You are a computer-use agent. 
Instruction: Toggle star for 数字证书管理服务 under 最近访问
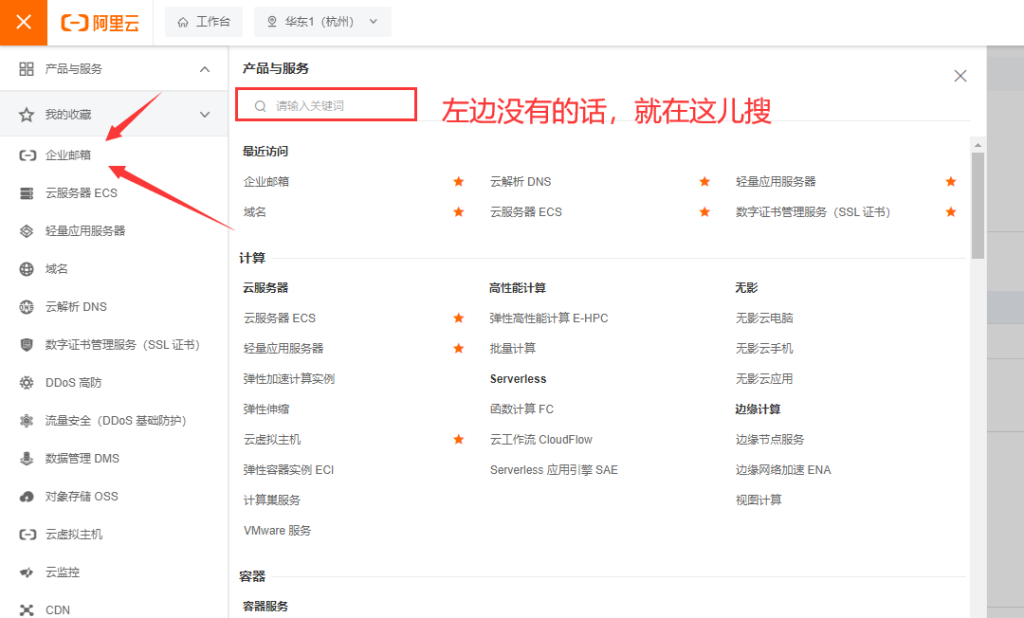coord(951,212)
